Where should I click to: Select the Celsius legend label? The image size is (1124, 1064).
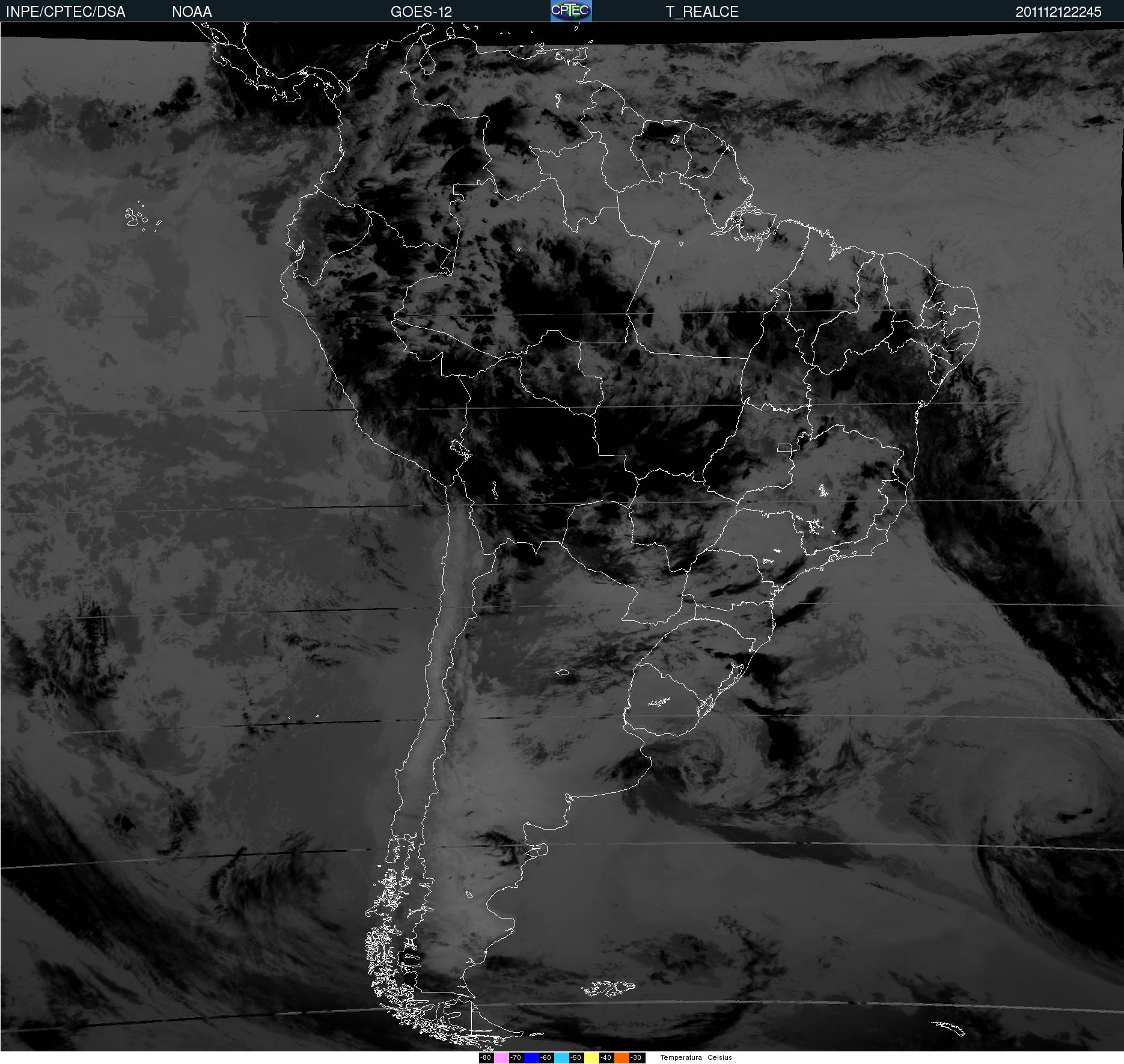coord(719,1058)
